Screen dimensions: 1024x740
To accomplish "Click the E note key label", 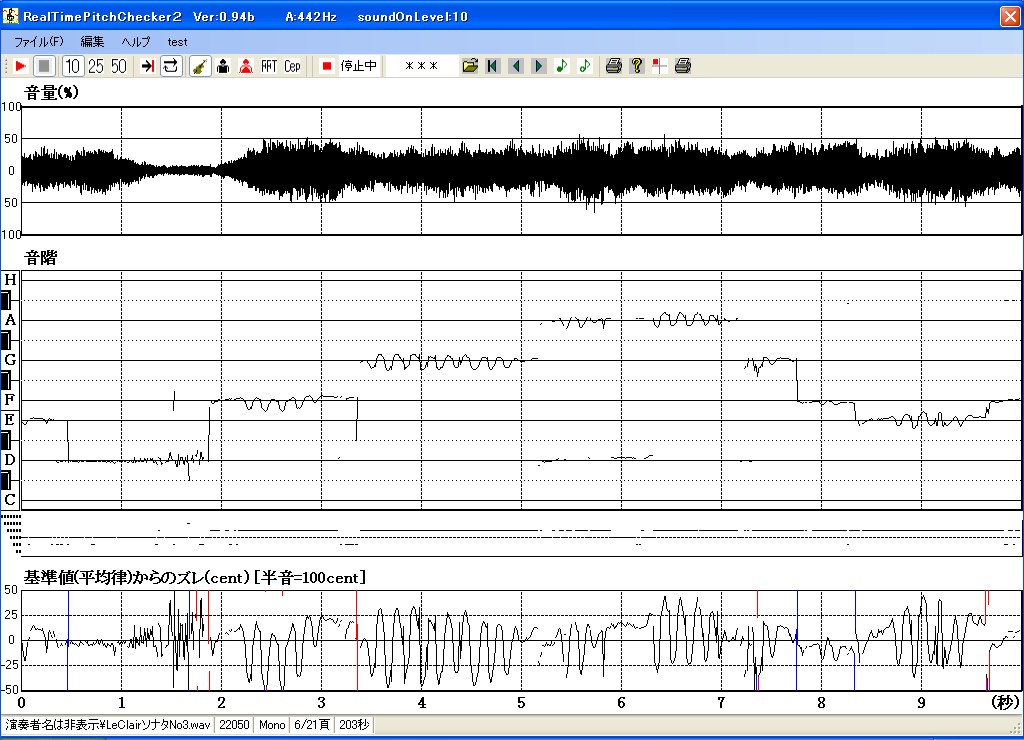I will (x=10, y=420).
